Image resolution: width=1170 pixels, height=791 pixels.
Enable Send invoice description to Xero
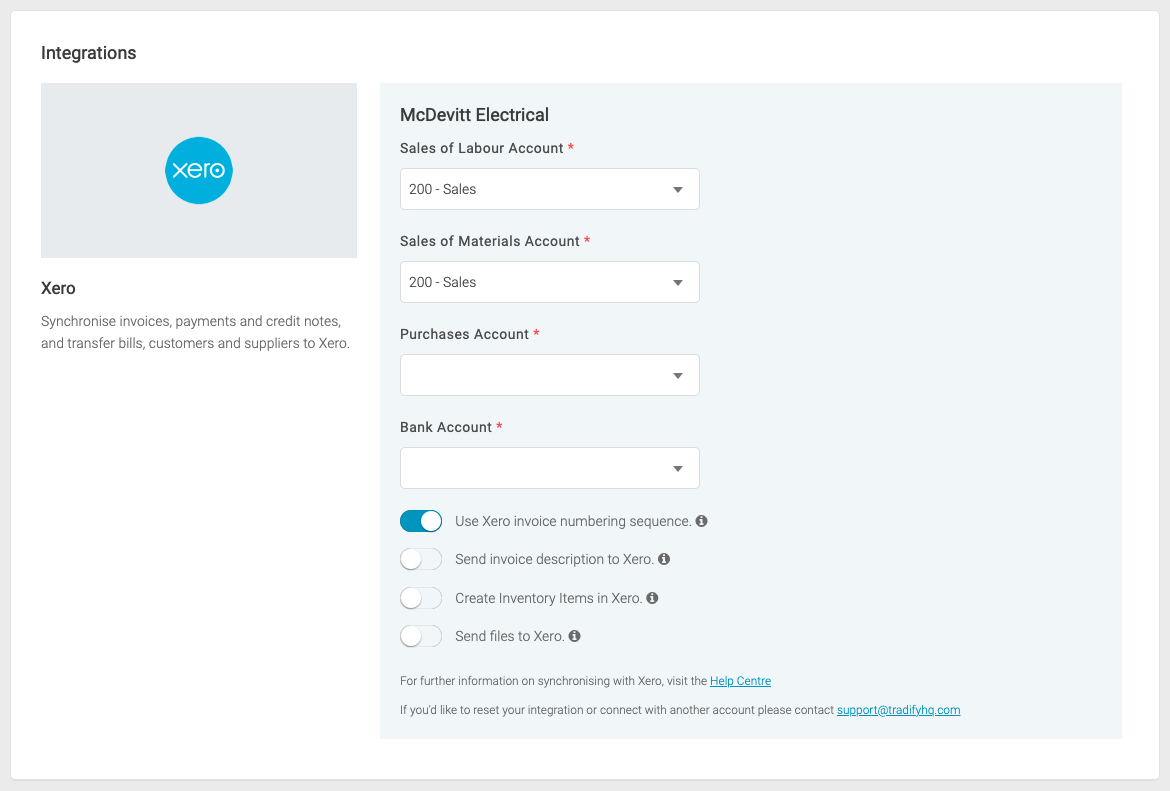[421, 559]
